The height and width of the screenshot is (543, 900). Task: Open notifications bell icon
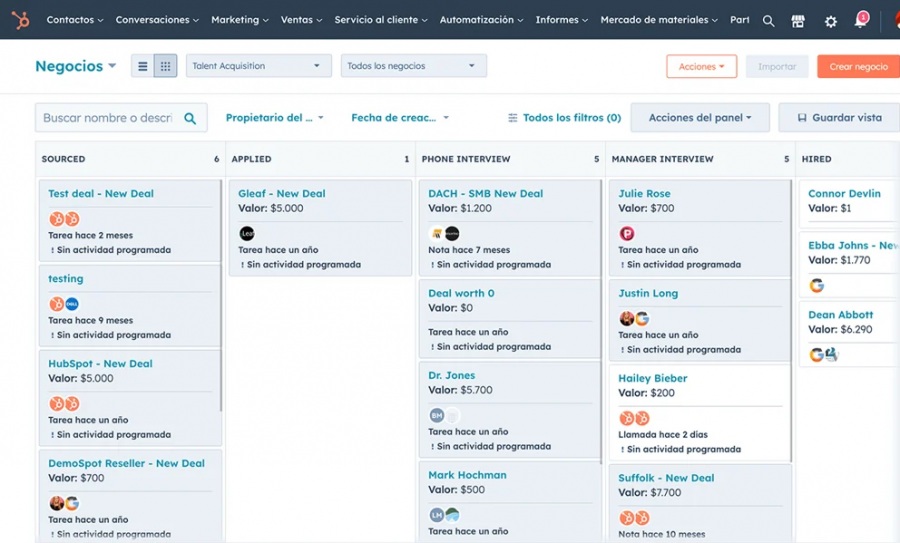click(x=860, y=21)
